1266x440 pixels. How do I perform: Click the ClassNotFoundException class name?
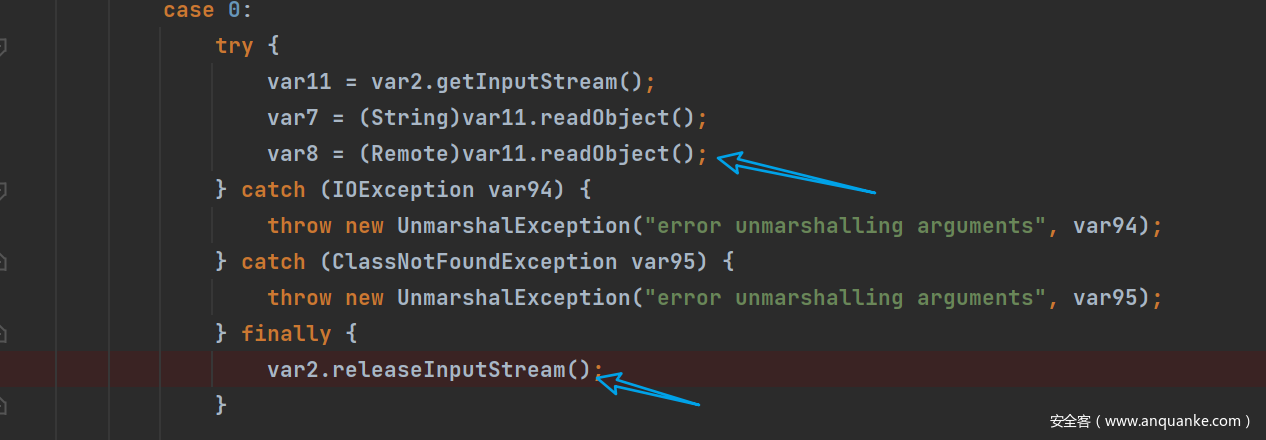pyautogui.click(x=474, y=262)
